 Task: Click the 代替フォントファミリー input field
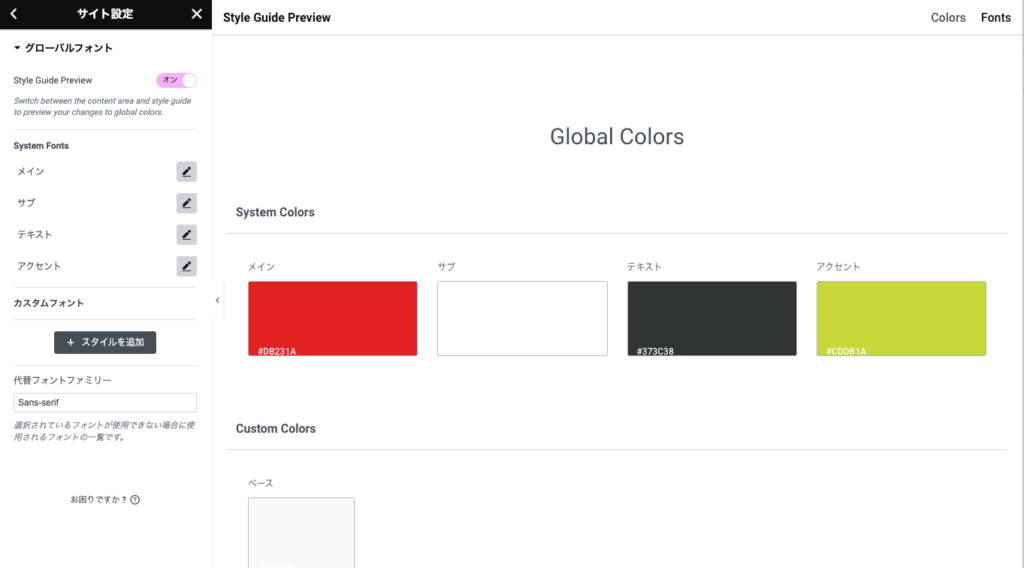(105, 402)
